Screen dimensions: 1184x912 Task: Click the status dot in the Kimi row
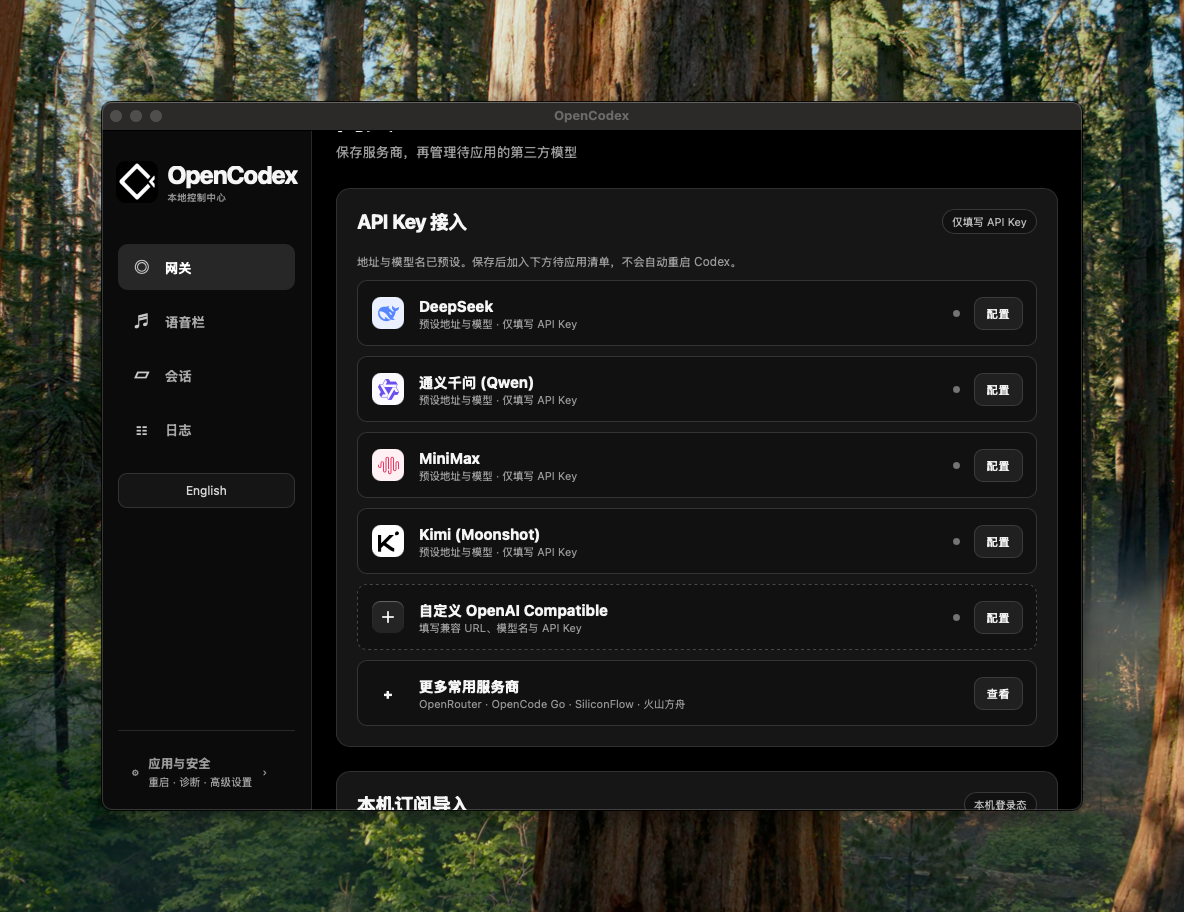pos(957,541)
